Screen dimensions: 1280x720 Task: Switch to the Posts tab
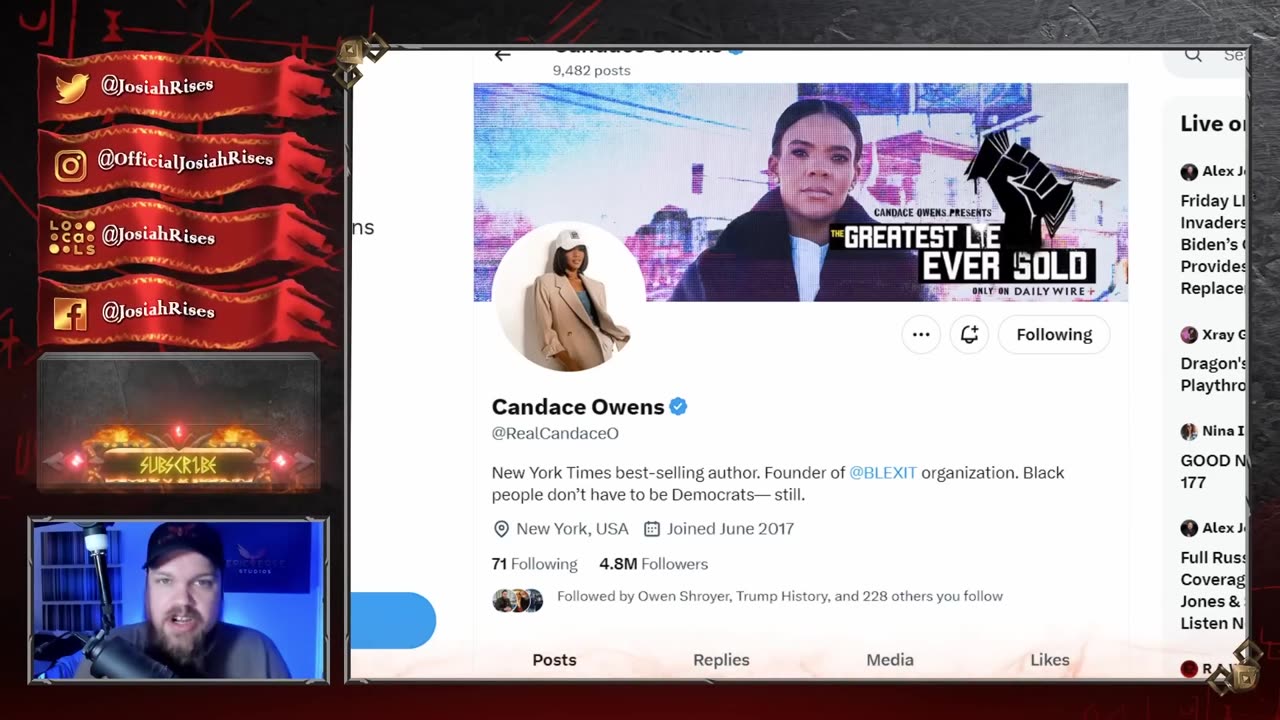(554, 660)
